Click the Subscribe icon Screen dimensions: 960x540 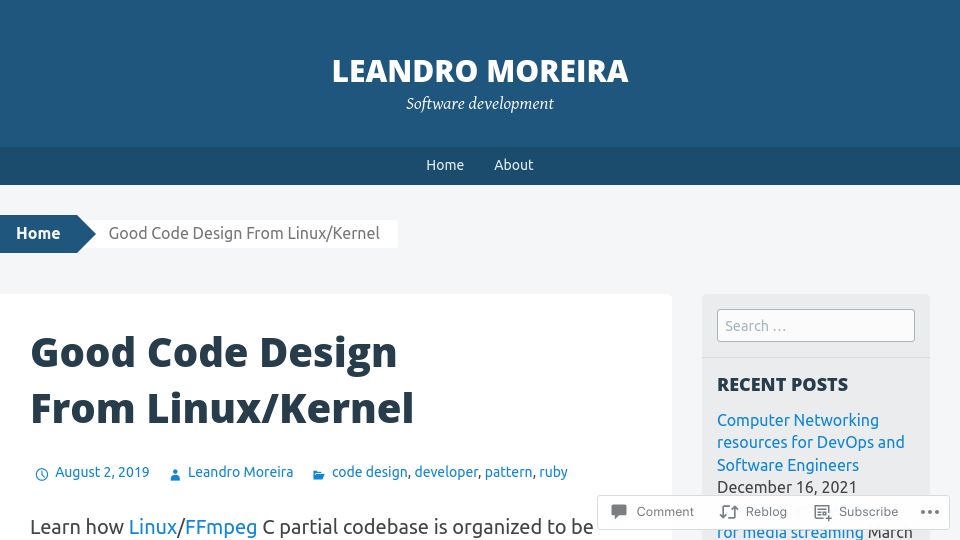click(822, 512)
